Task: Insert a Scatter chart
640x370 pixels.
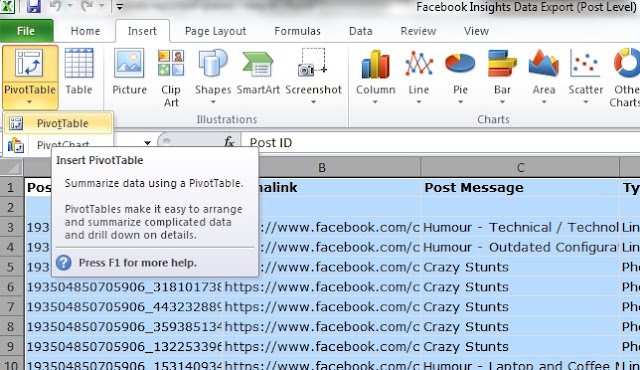Action: coord(586,76)
